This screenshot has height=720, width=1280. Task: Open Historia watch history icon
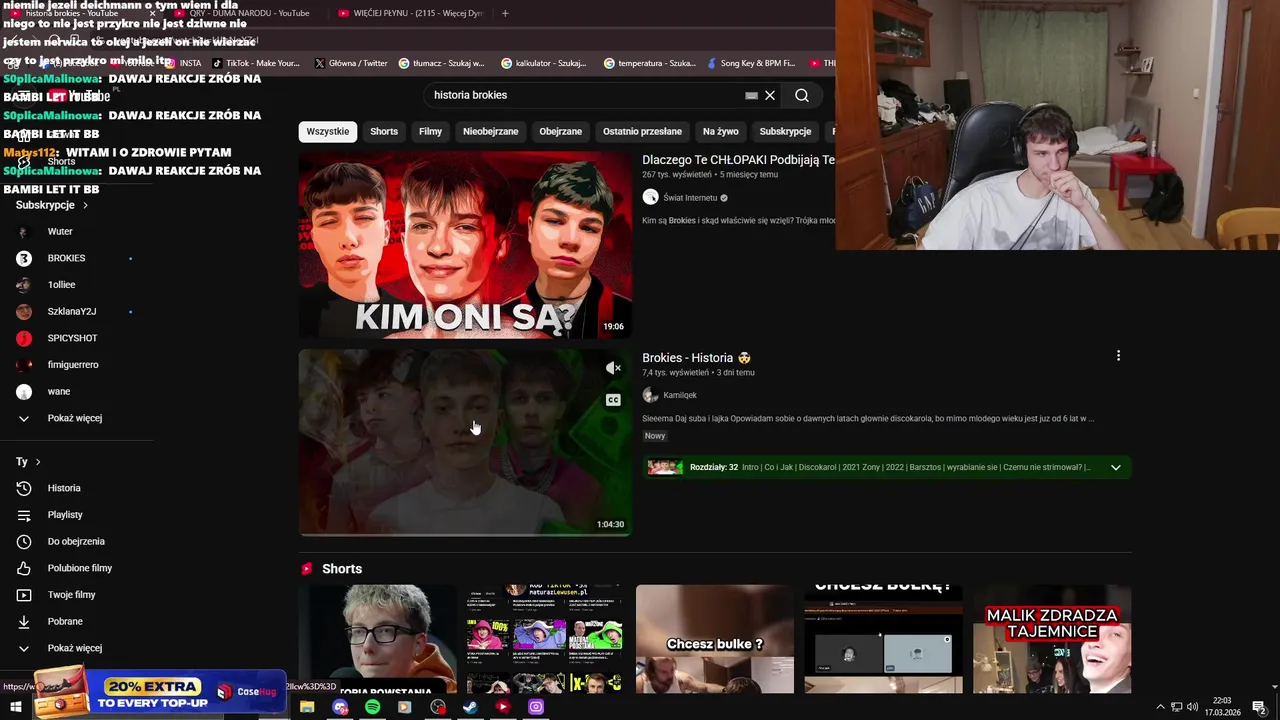pos(24,488)
